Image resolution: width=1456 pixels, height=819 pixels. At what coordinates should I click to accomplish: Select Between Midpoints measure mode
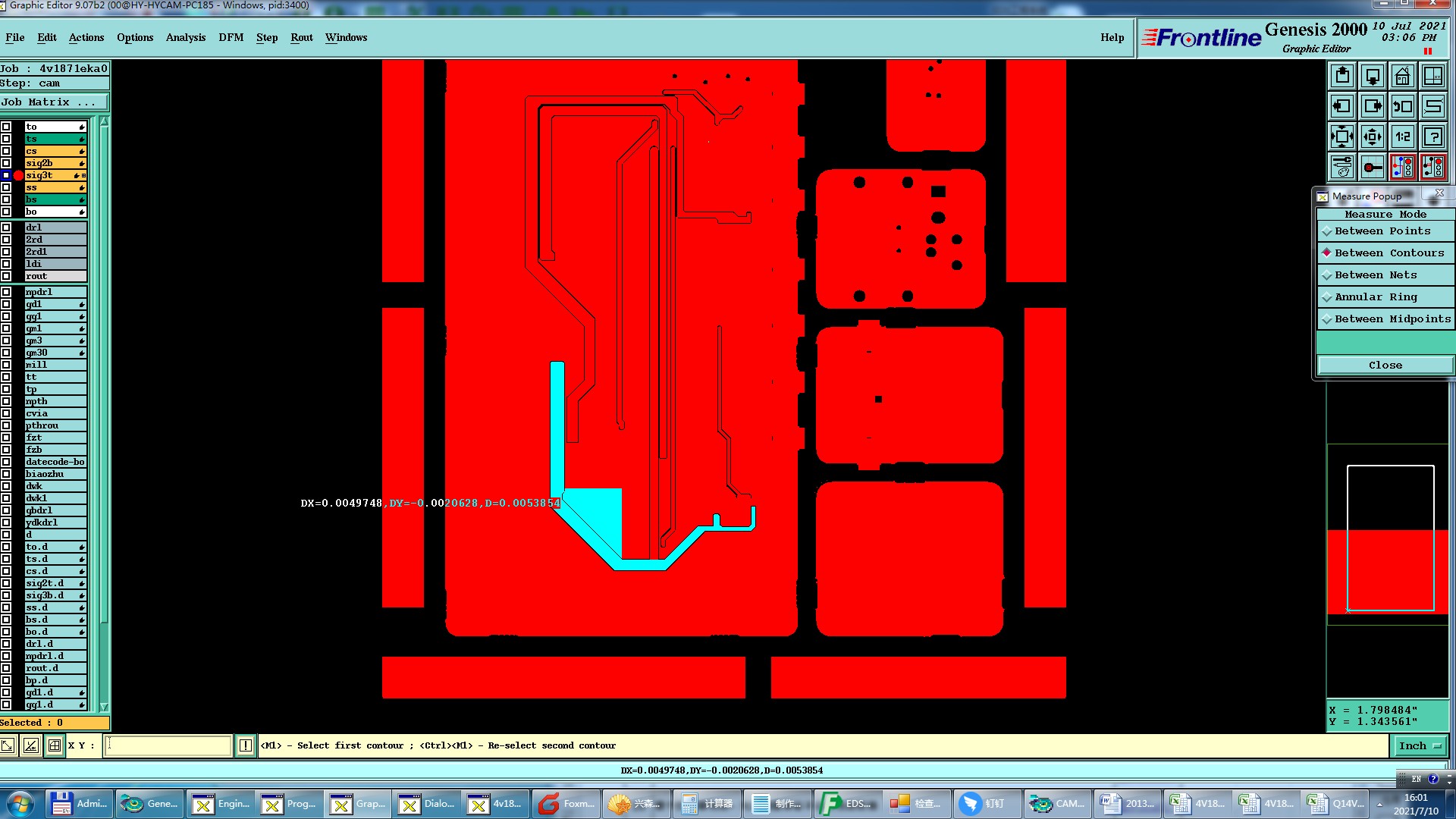pos(1385,319)
